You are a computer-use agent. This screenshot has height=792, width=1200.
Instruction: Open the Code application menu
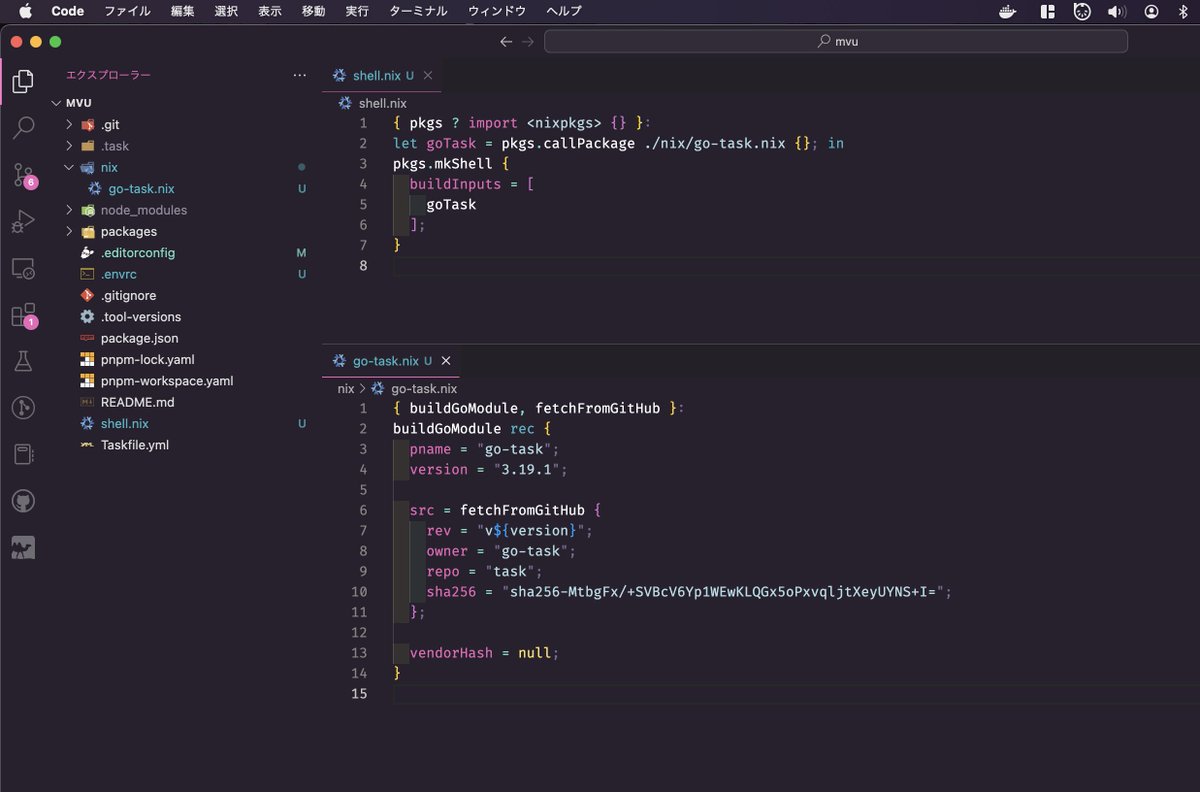(x=68, y=11)
